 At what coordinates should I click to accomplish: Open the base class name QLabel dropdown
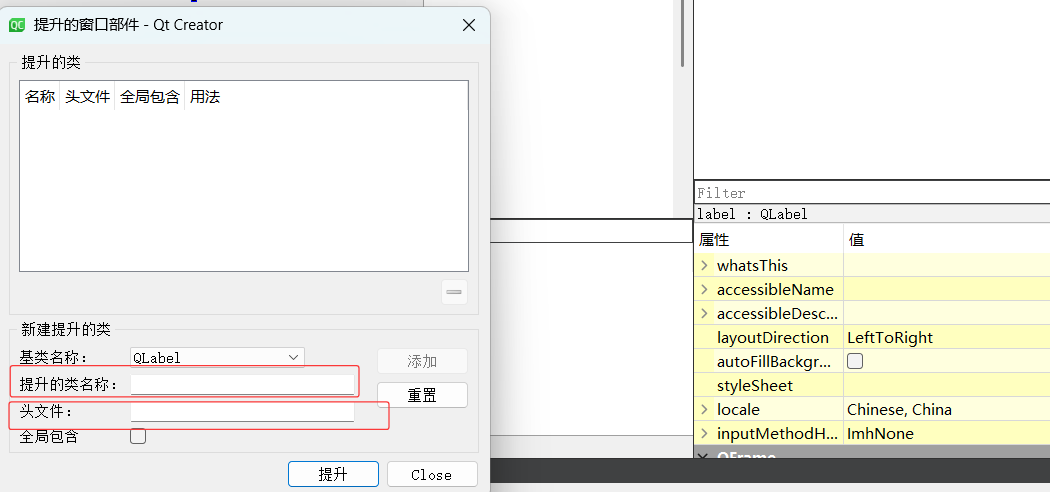click(217, 357)
